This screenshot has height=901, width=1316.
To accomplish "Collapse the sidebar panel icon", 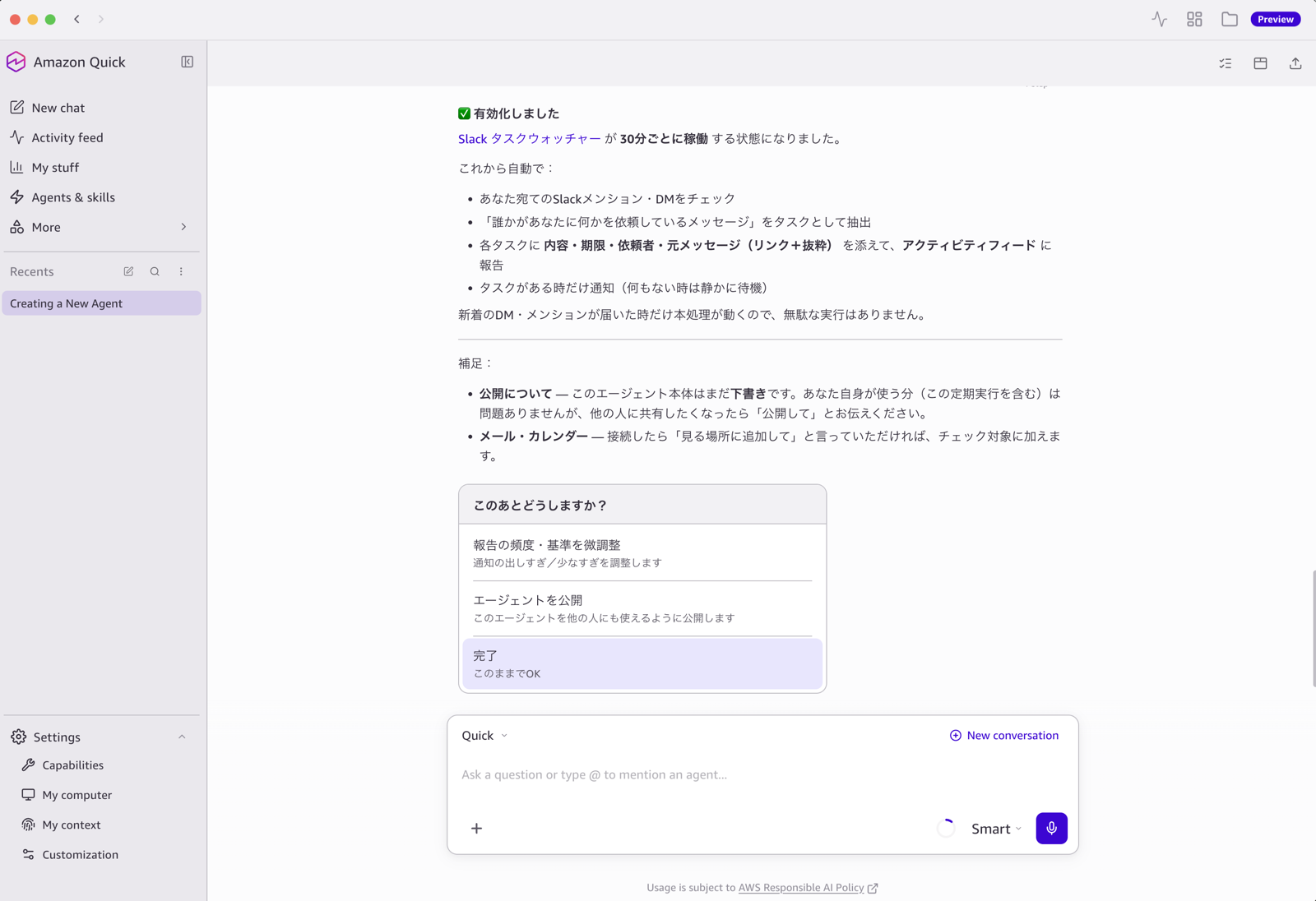I will coord(188,62).
